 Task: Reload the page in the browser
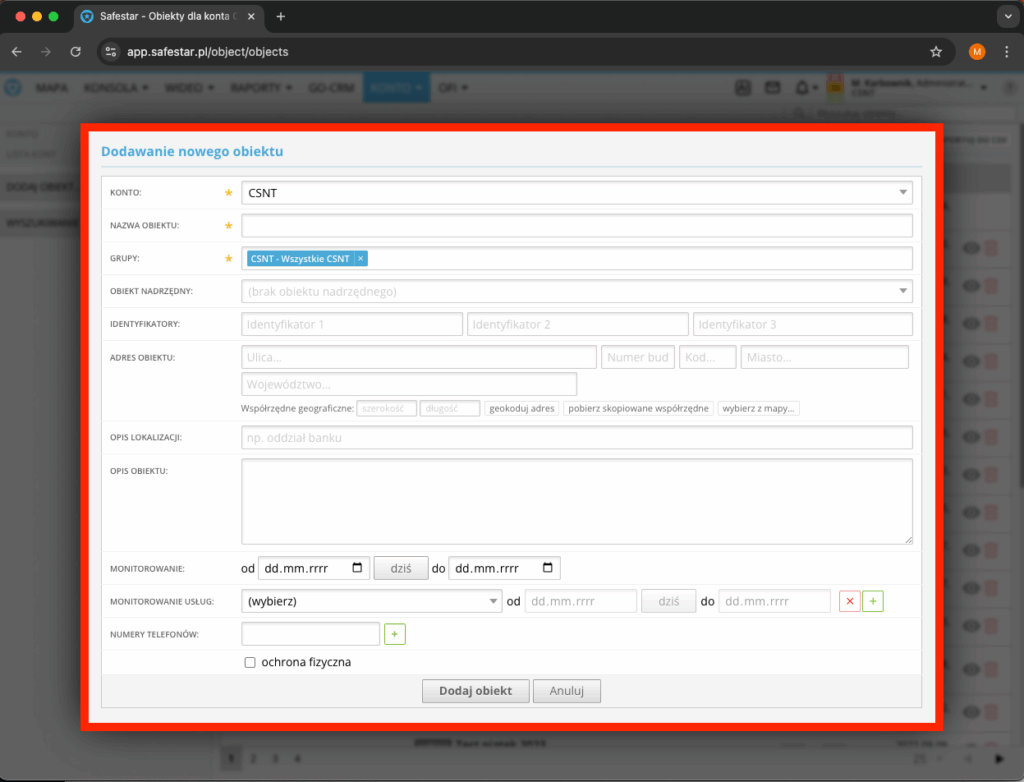click(76, 52)
